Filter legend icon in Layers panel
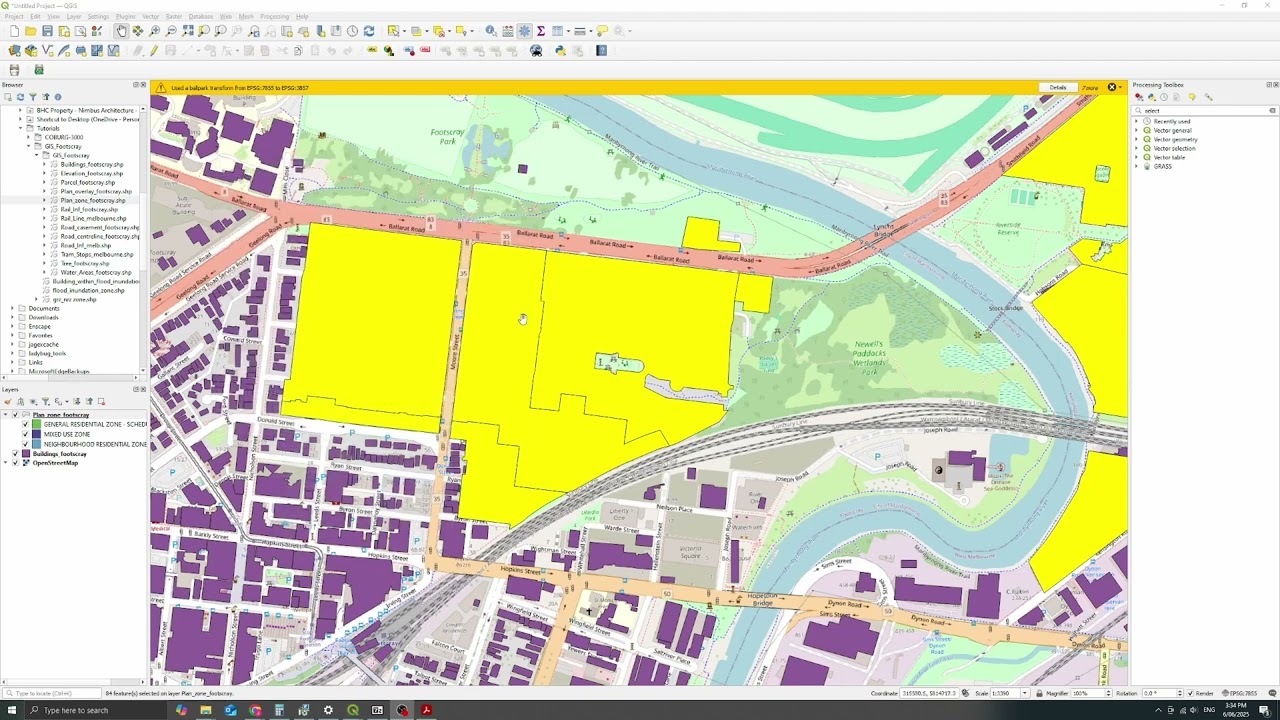Image resolution: width=1280 pixels, height=720 pixels. coord(45,402)
